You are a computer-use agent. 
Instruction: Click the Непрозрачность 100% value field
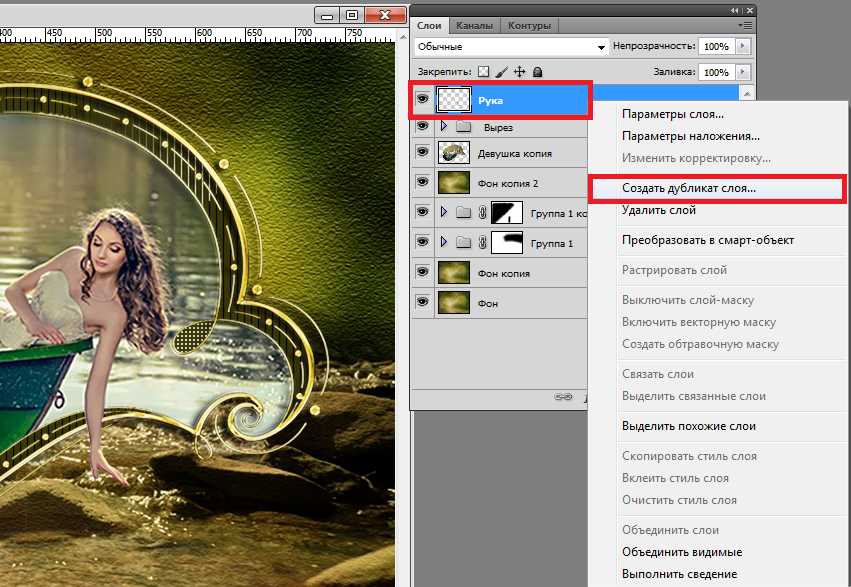[716, 47]
